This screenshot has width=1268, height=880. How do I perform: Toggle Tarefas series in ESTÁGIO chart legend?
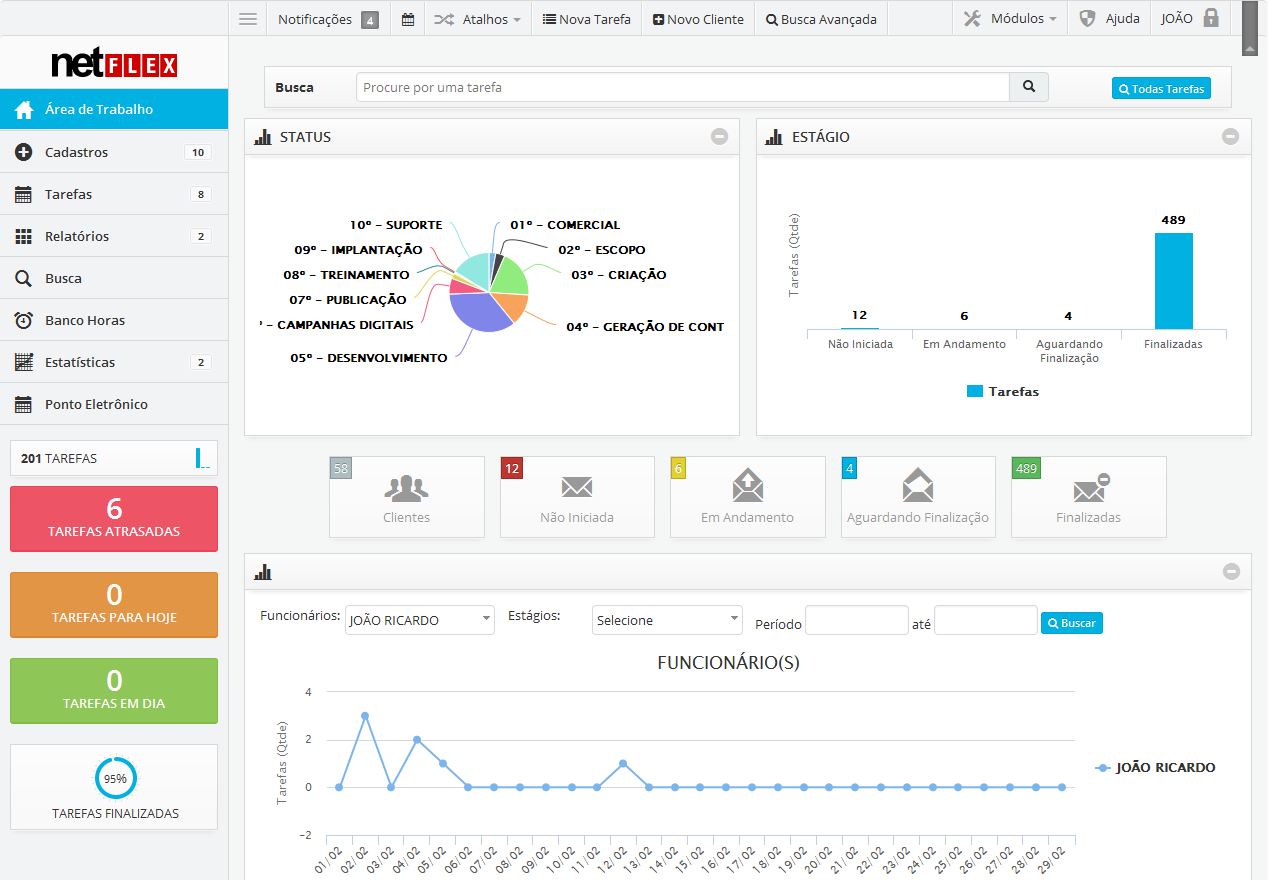1003,392
